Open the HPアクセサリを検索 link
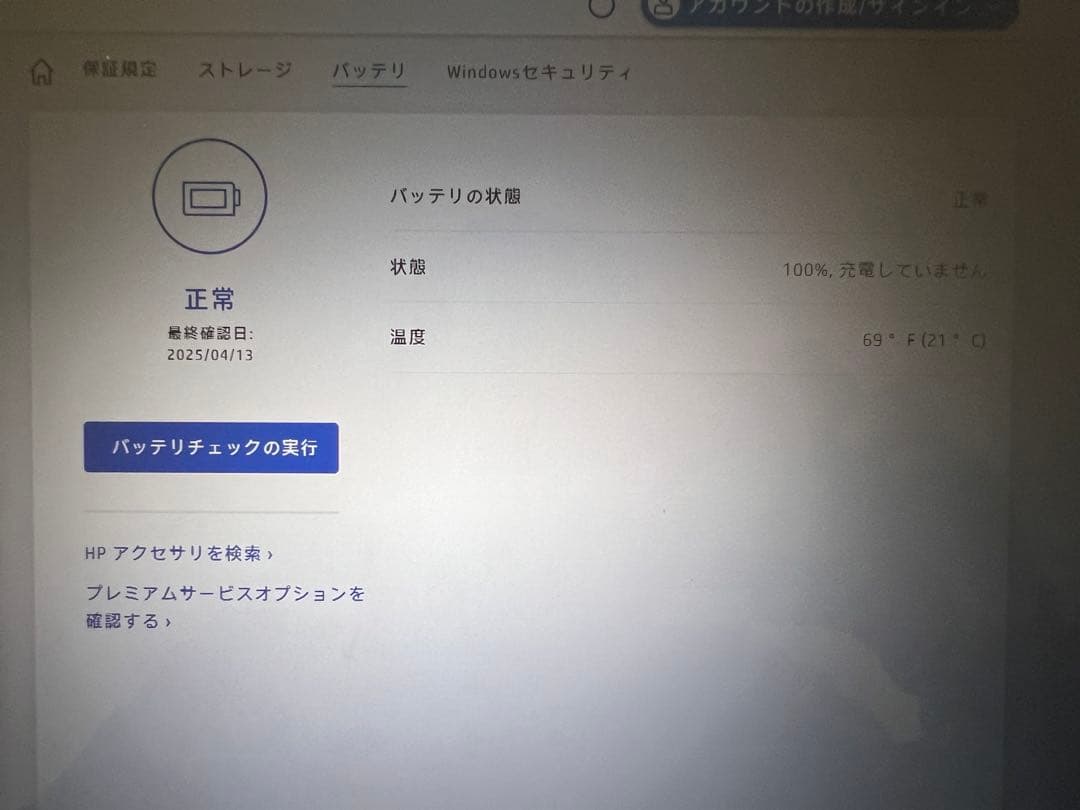 (x=176, y=552)
